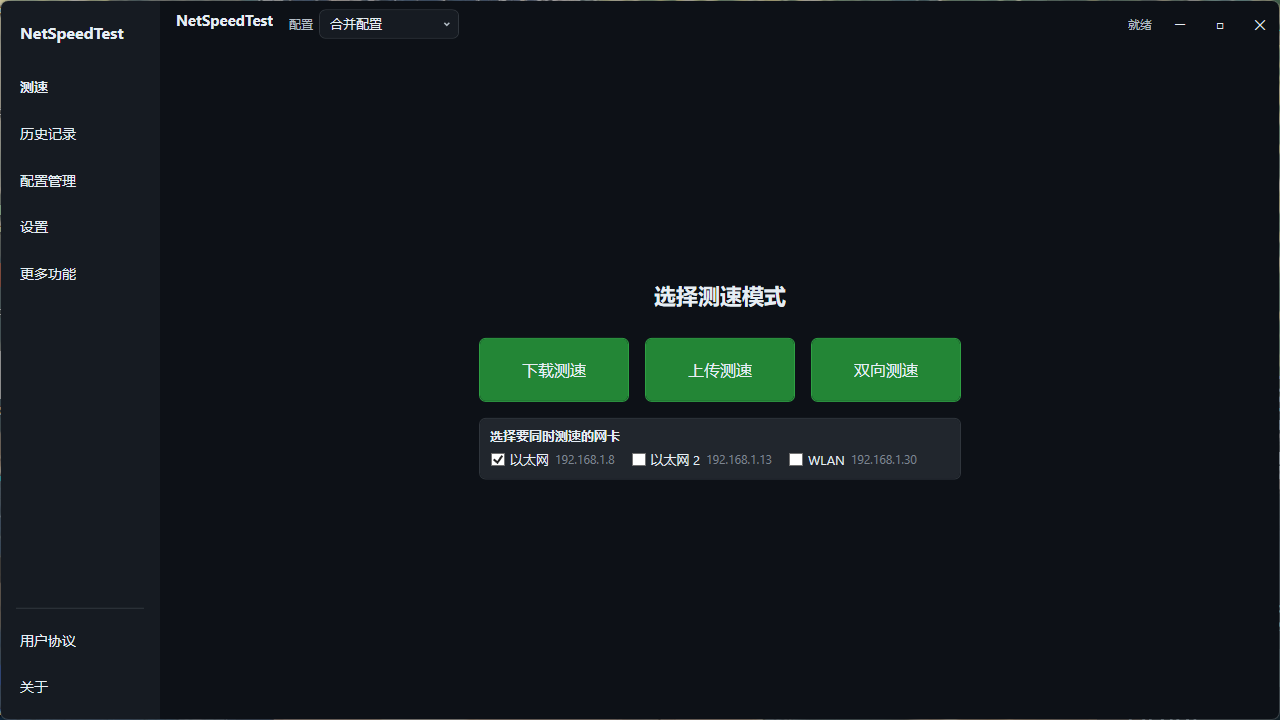Start the 双向测速 test
The image size is (1280, 720).
(886, 370)
